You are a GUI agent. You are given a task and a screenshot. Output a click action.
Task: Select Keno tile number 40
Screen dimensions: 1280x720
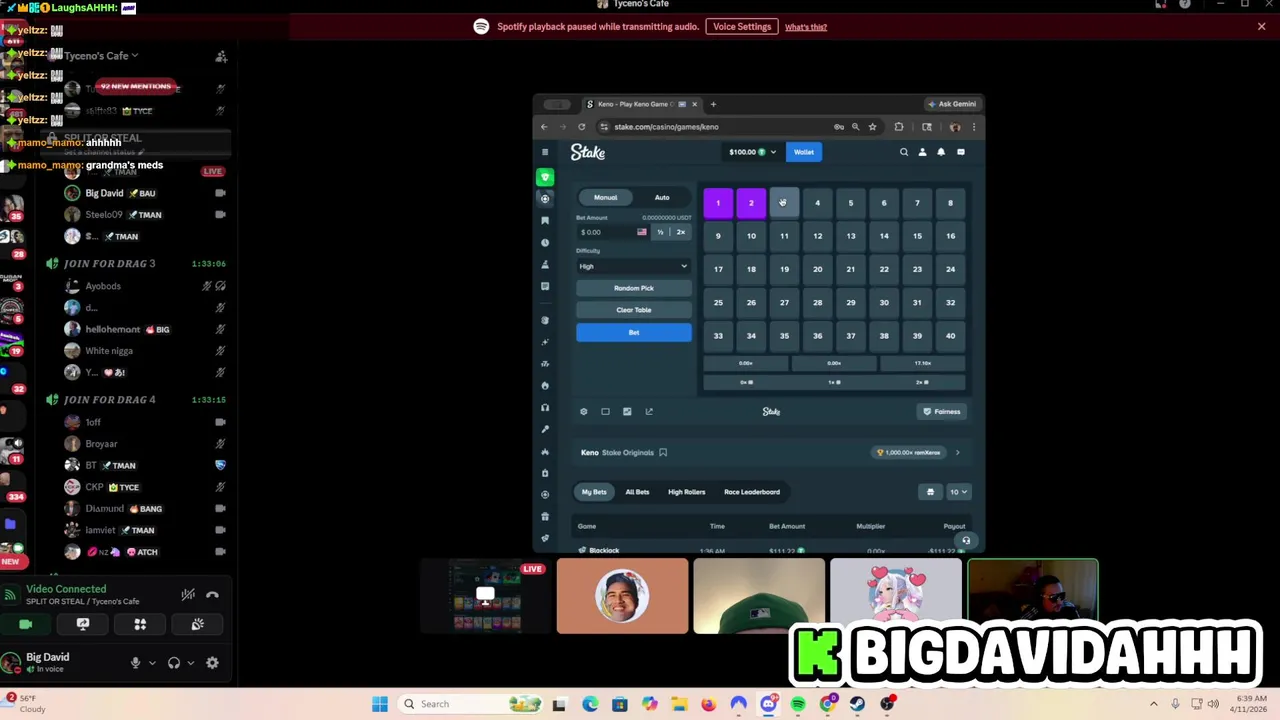tap(950, 336)
